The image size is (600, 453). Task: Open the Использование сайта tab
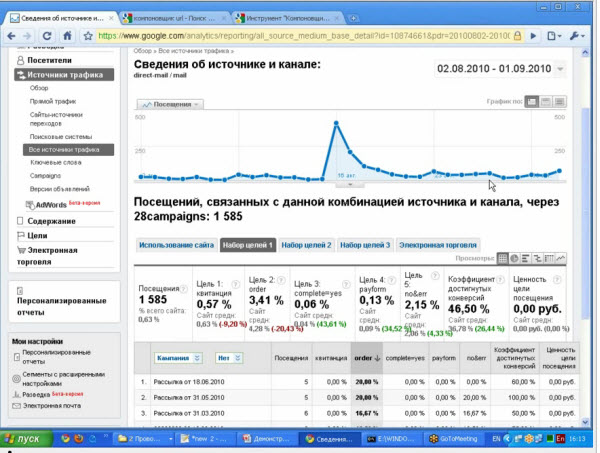click(175, 244)
